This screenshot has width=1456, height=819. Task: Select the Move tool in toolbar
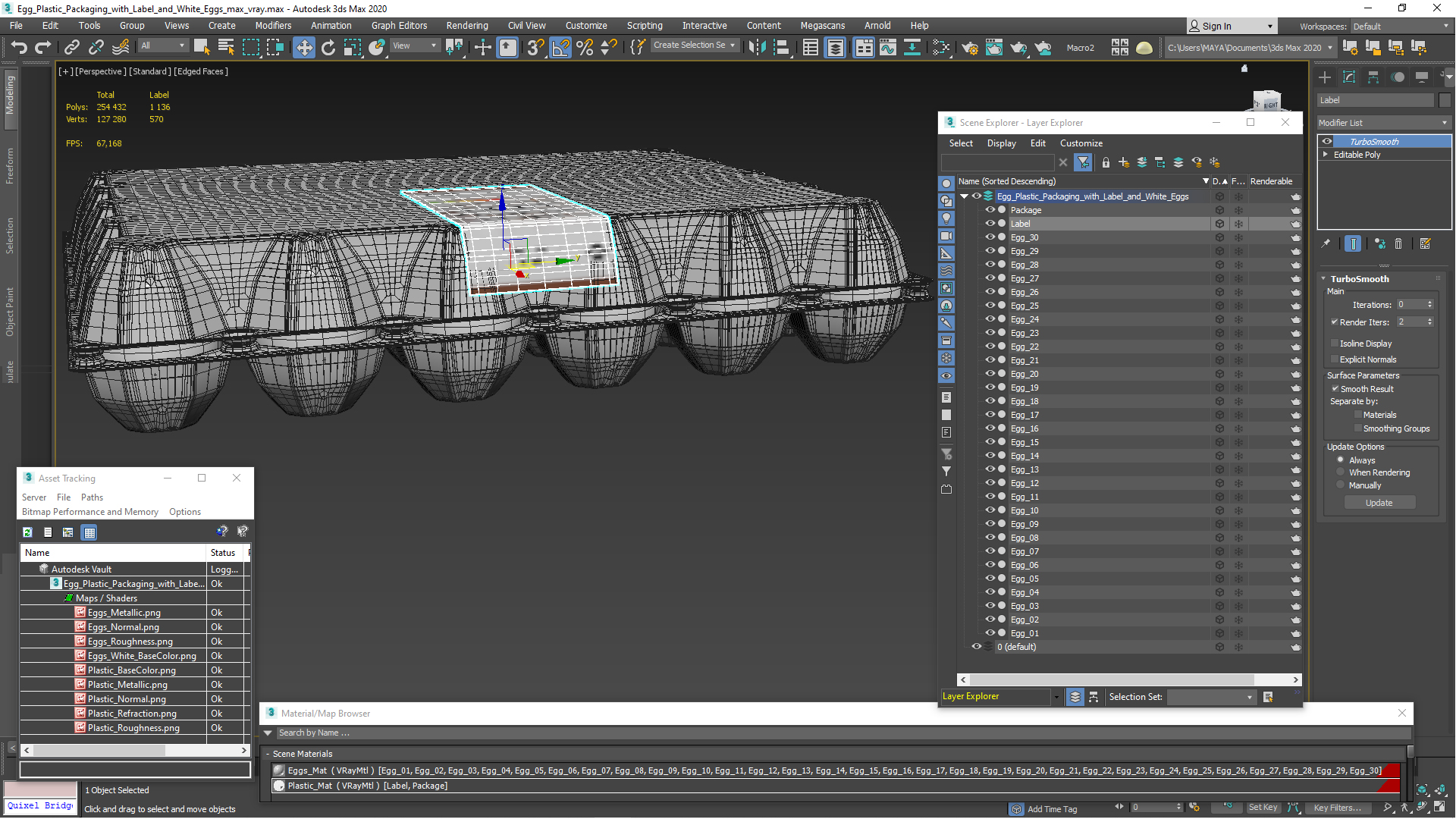303,48
